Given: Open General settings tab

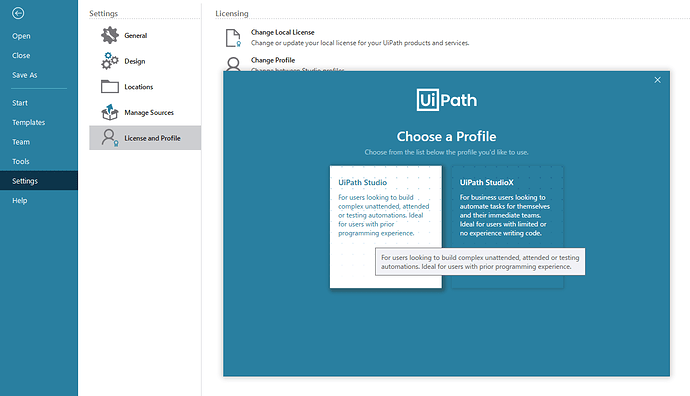Looking at the screenshot, I should click(x=145, y=35).
